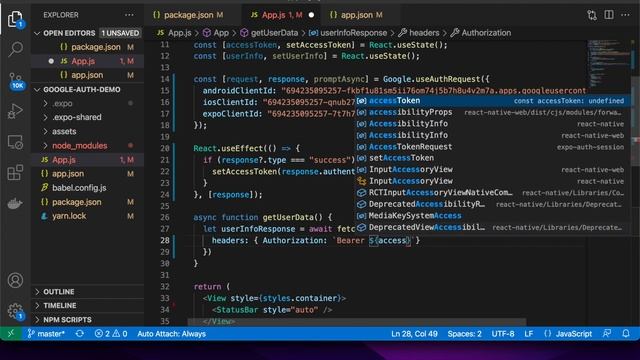Open the notifications bell
The width and height of the screenshot is (640, 360).
(x=625, y=333)
